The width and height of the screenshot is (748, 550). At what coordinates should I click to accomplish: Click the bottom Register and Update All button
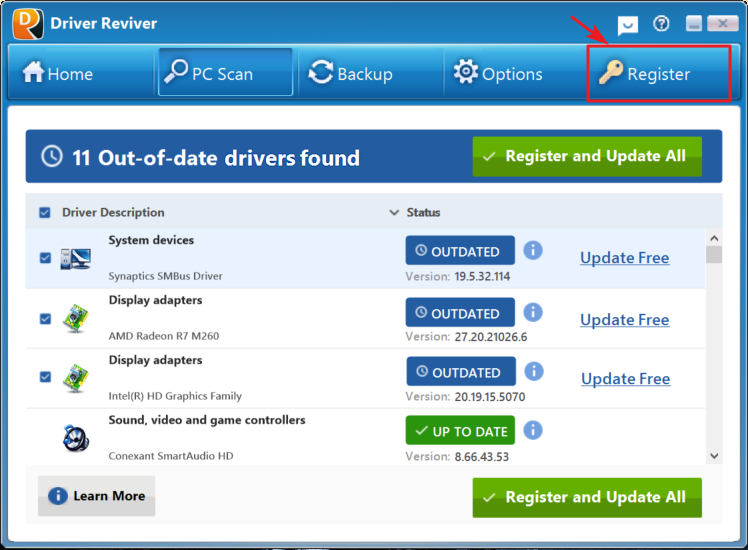click(x=587, y=498)
